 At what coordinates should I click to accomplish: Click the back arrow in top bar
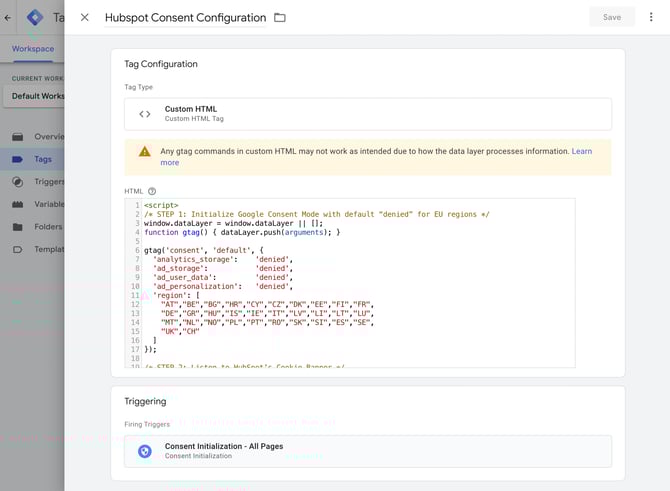(x=8, y=17)
